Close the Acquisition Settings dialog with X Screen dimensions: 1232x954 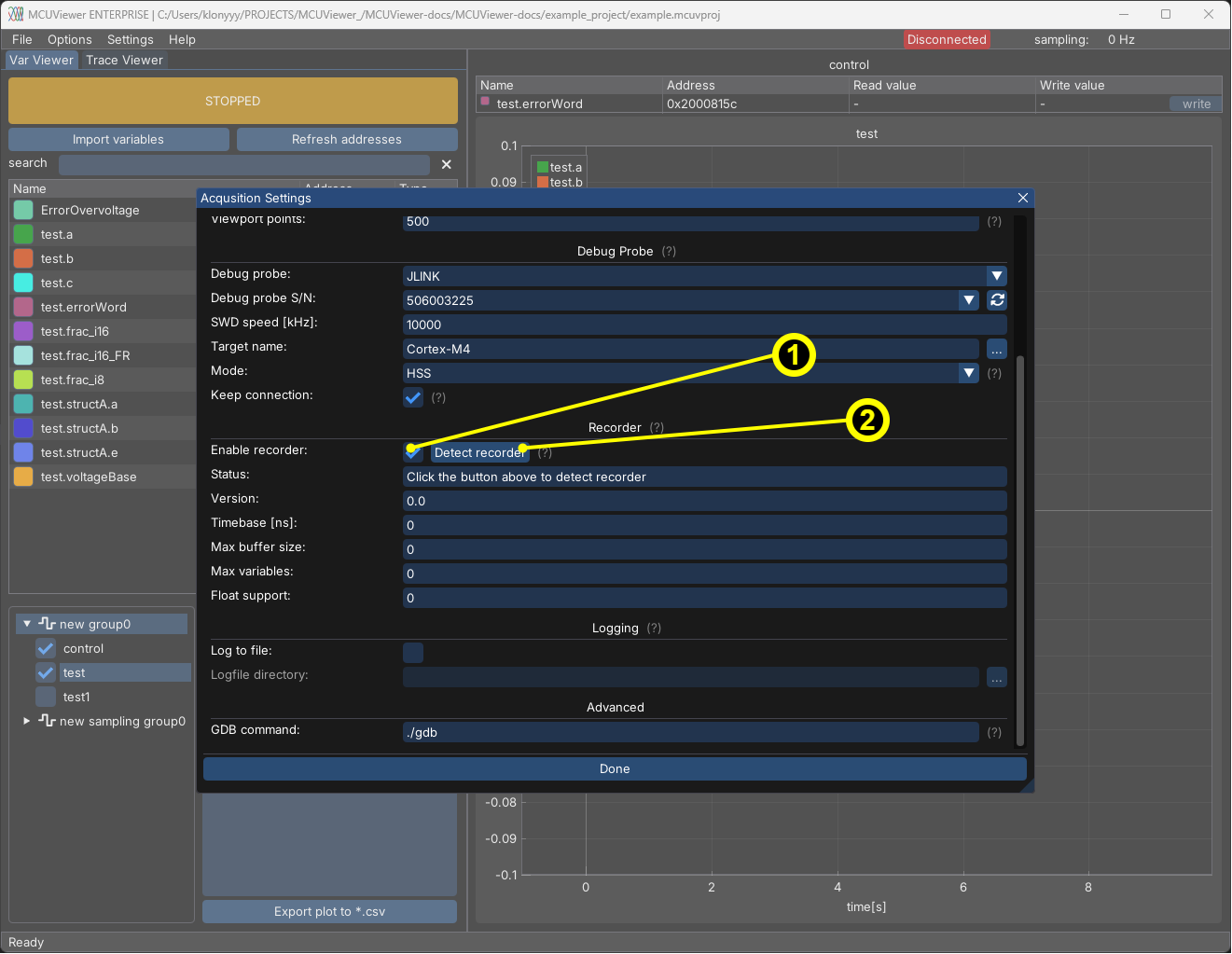pyautogui.click(x=1022, y=198)
